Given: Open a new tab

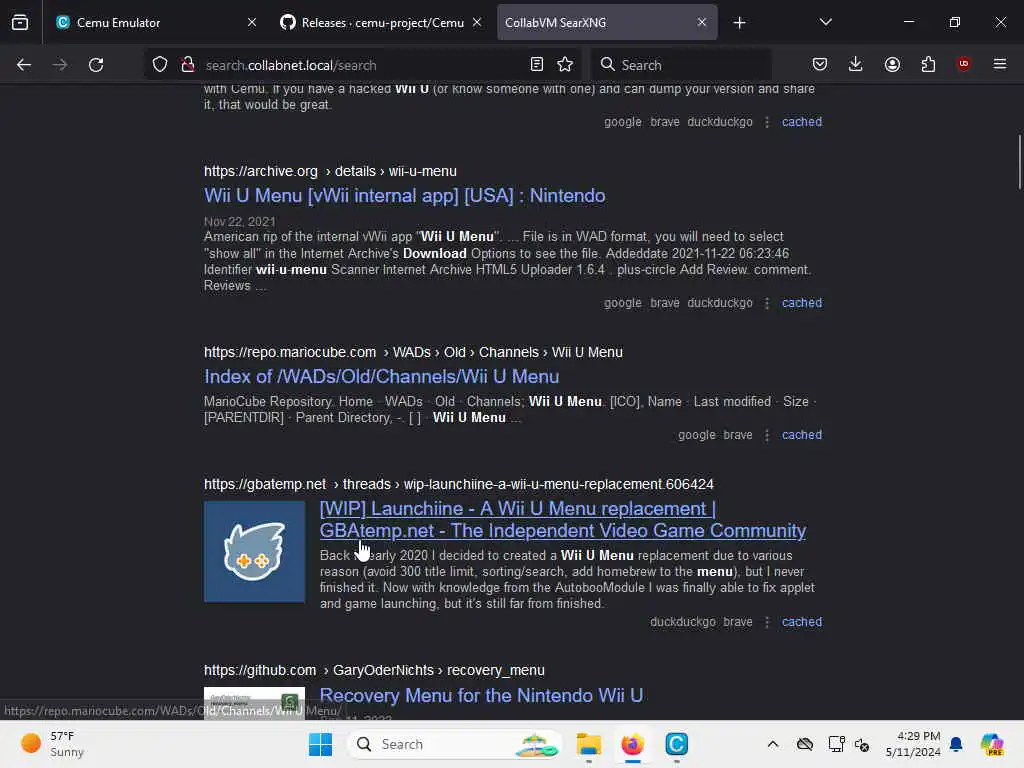Looking at the screenshot, I should click(739, 23).
